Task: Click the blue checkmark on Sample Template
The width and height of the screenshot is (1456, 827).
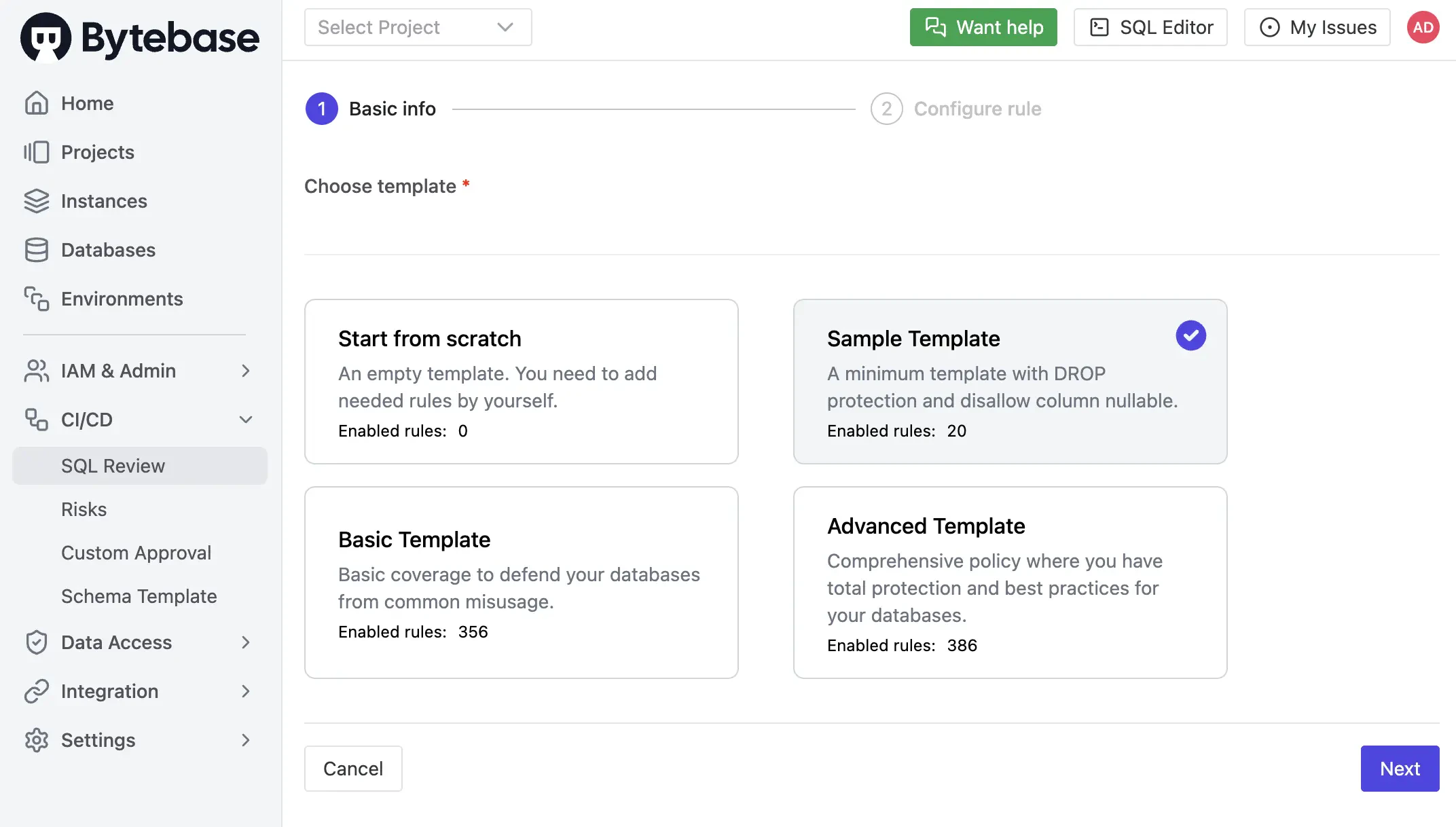Action: click(x=1190, y=335)
